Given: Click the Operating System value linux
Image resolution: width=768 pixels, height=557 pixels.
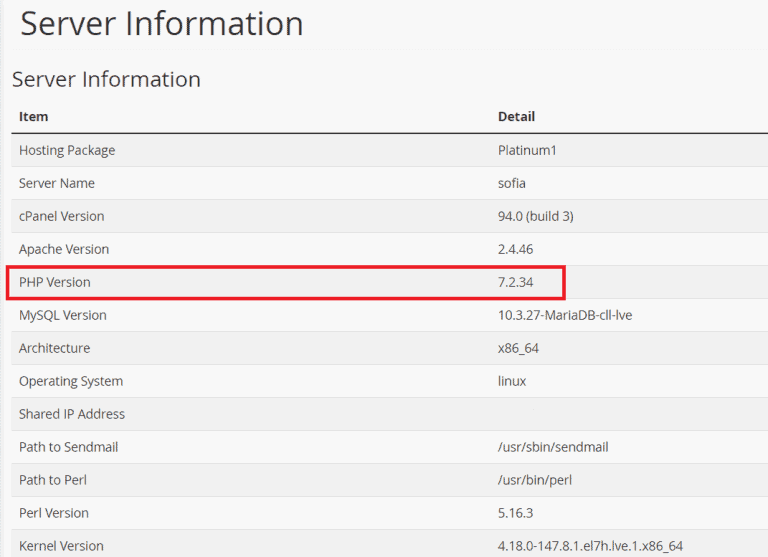Looking at the screenshot, I should [x=512, y=381].
